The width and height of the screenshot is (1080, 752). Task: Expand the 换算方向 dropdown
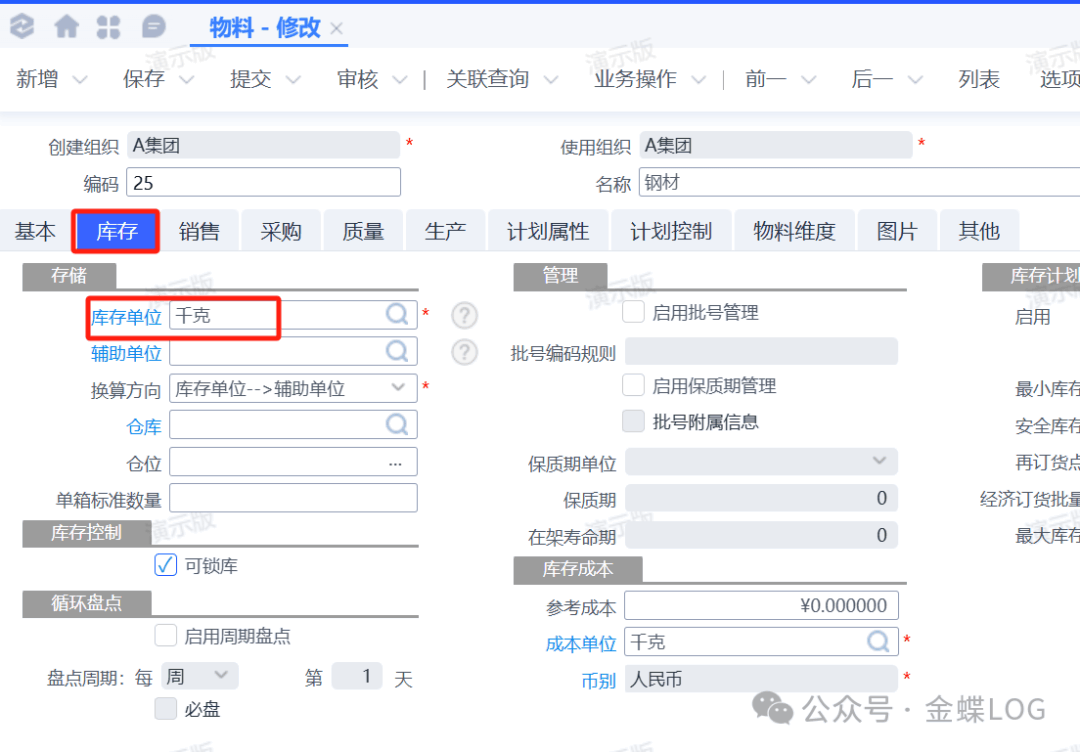pyautogui.click(x=398, y=388)
